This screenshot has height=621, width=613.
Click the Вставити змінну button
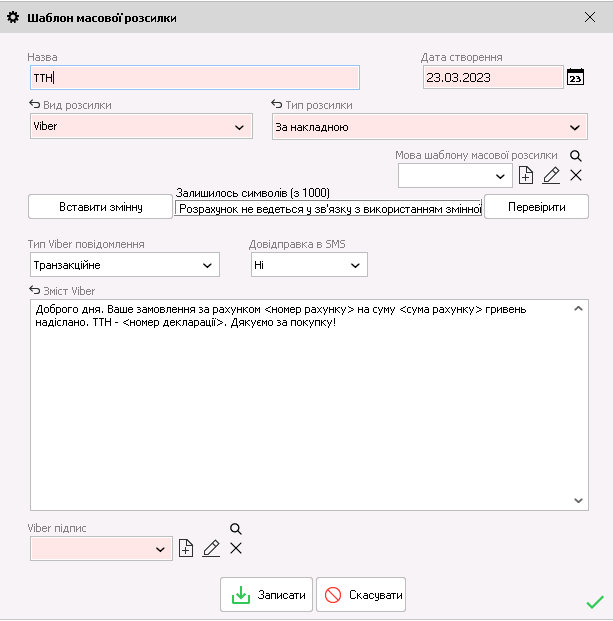click(101, 207)
